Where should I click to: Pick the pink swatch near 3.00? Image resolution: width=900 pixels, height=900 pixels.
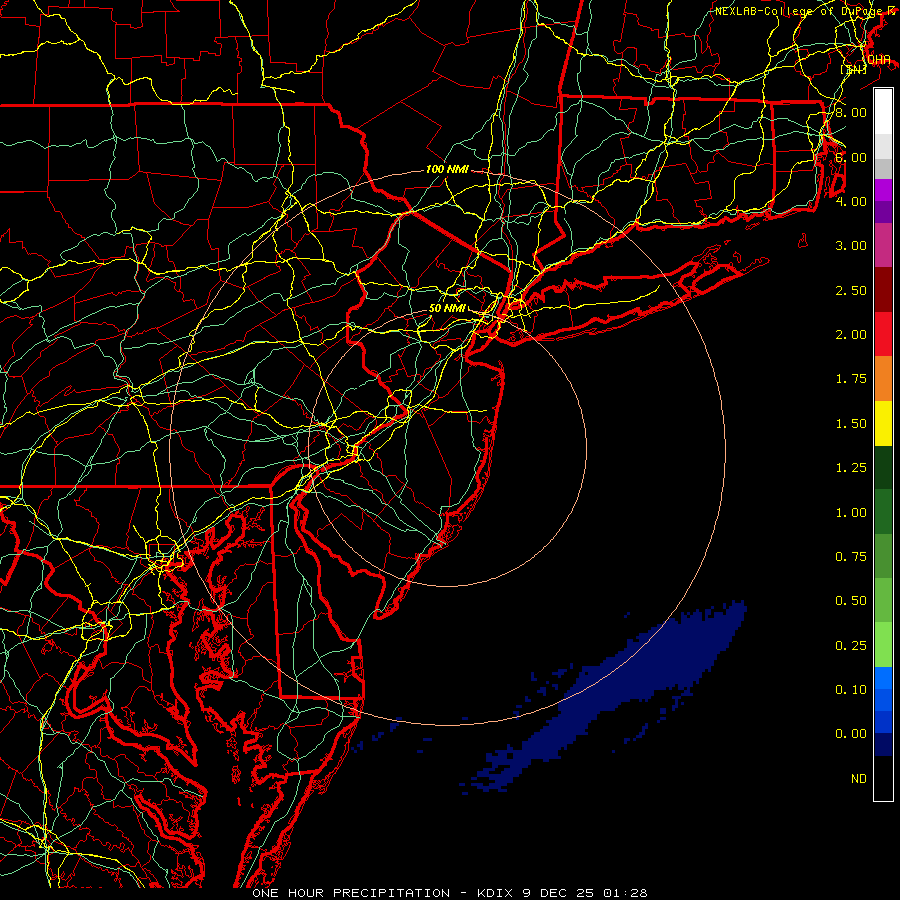883,245
